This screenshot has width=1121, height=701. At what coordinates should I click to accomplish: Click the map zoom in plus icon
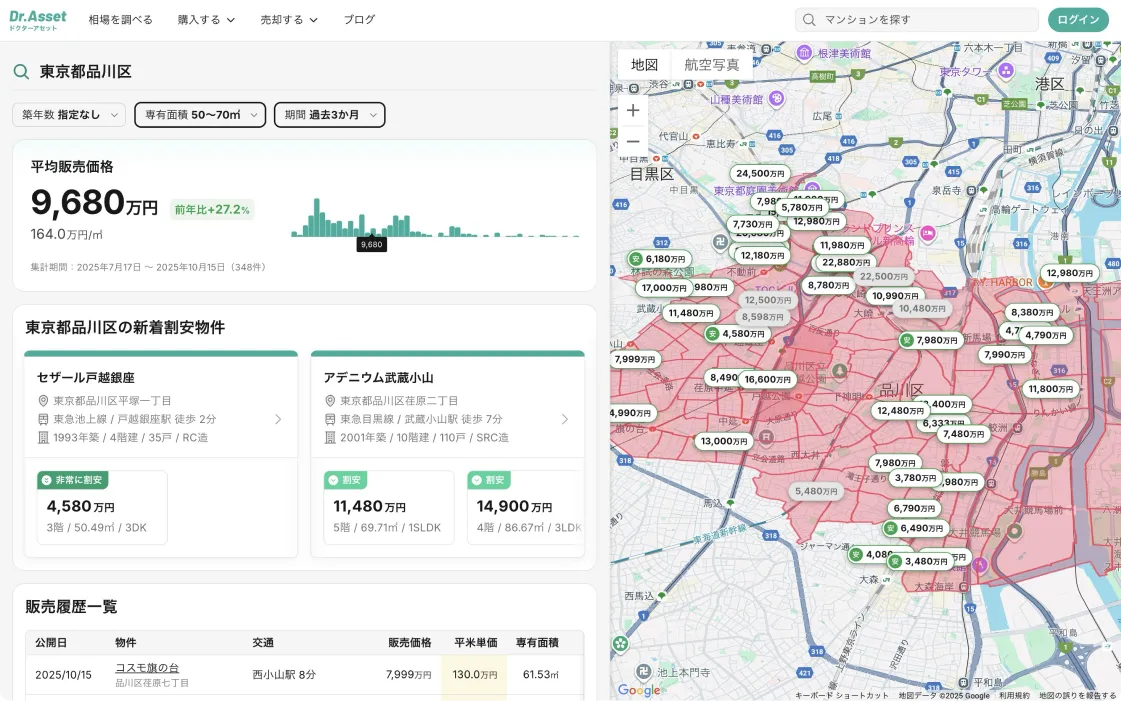(633, 110)
